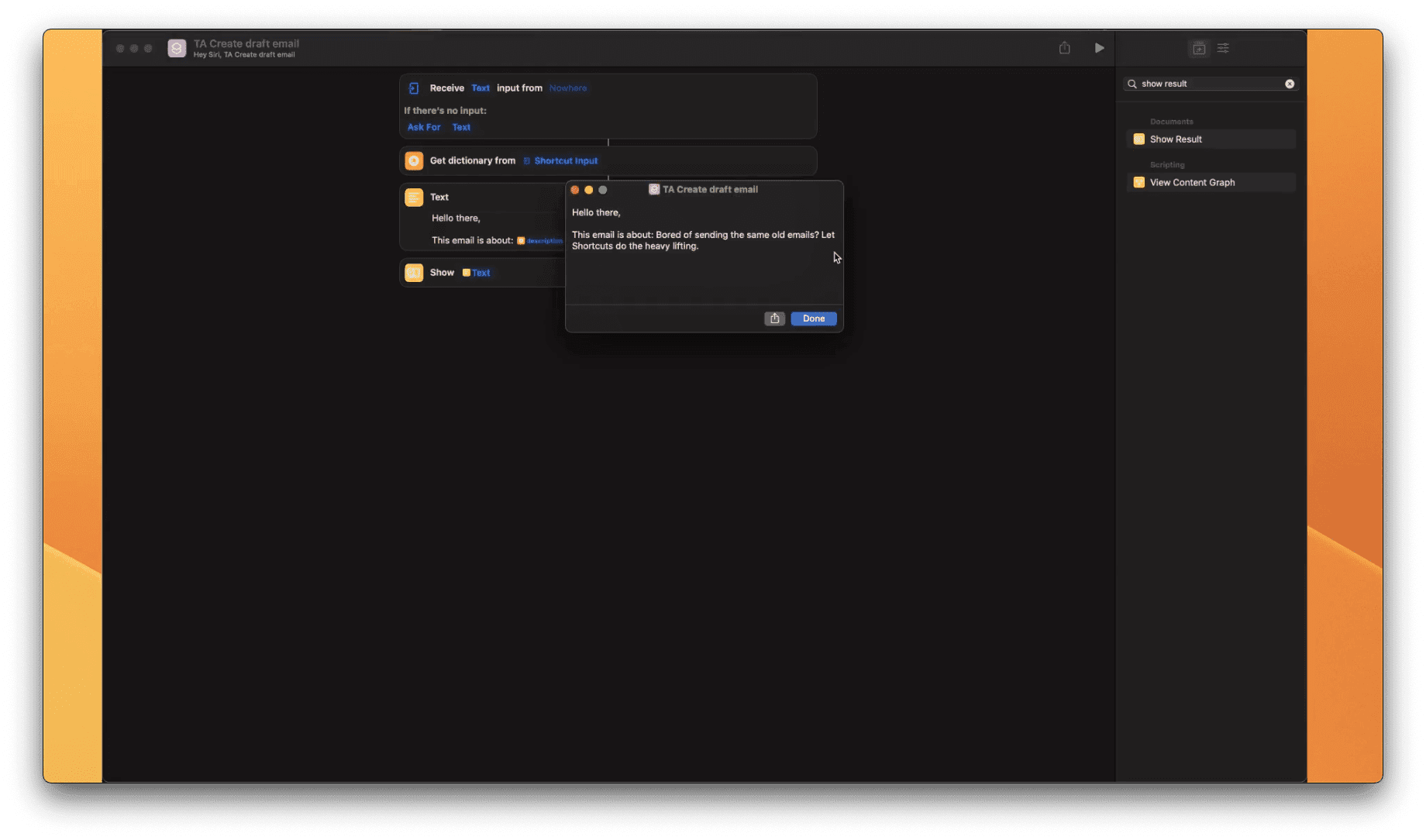This screenshot has width=1426, height=840.
Task: Click the Text action icon
Action: 414,198
